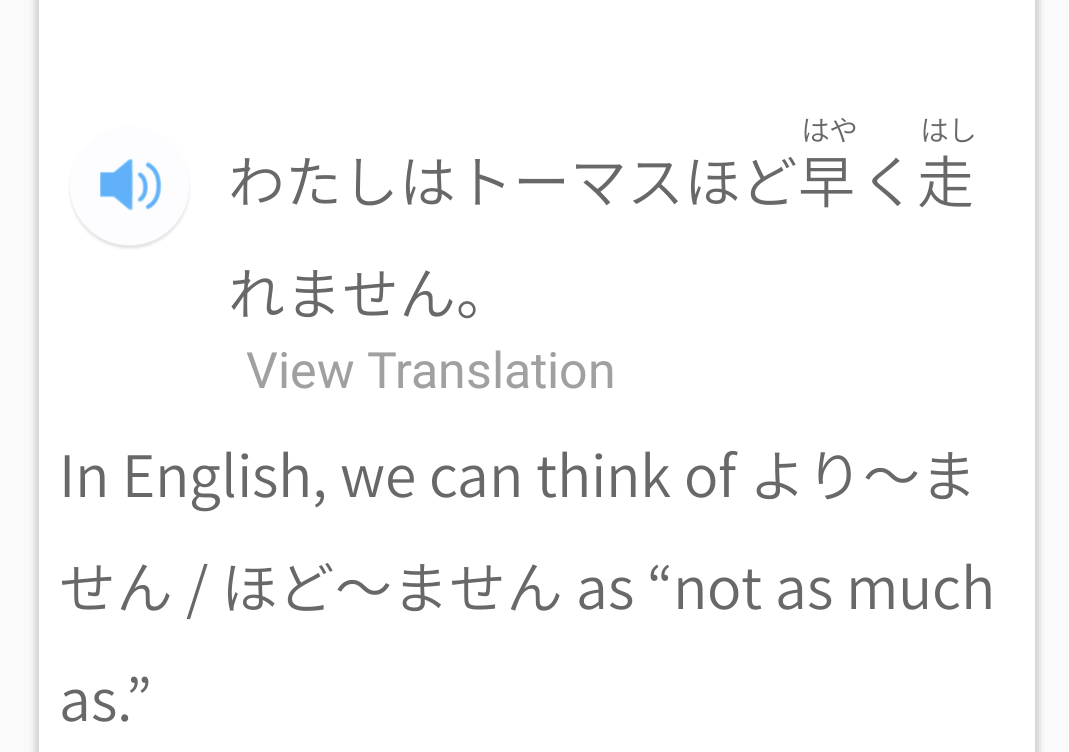Click the く between the two kanji

click(888, 184)
